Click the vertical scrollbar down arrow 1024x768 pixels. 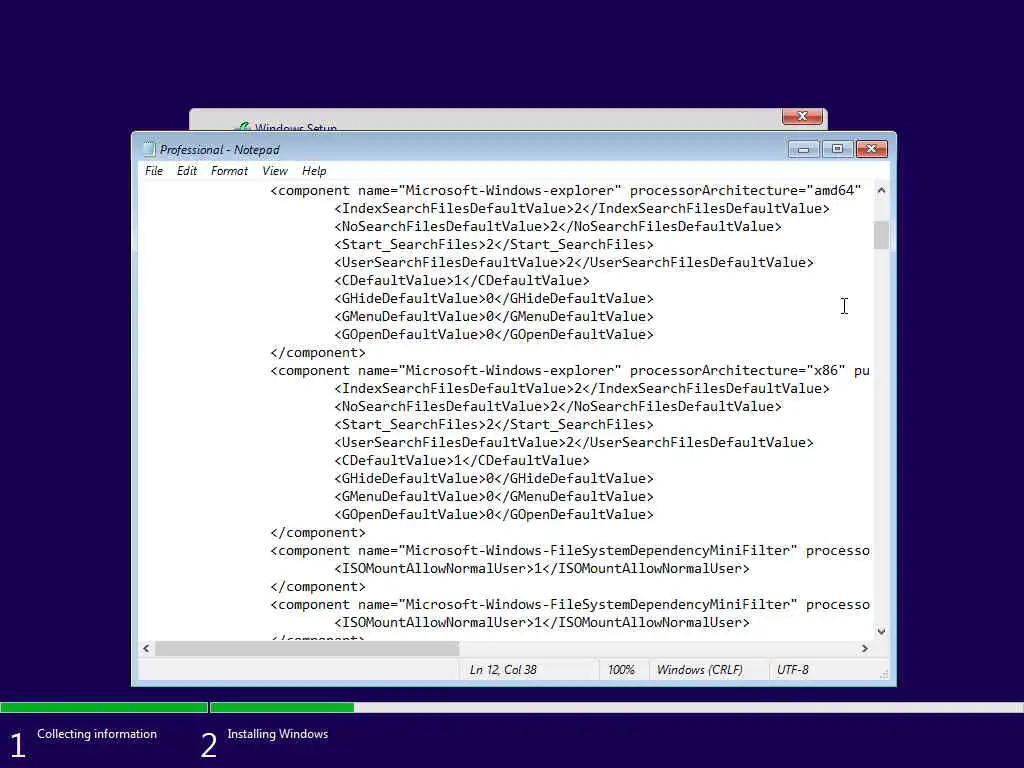coord(881,632)
